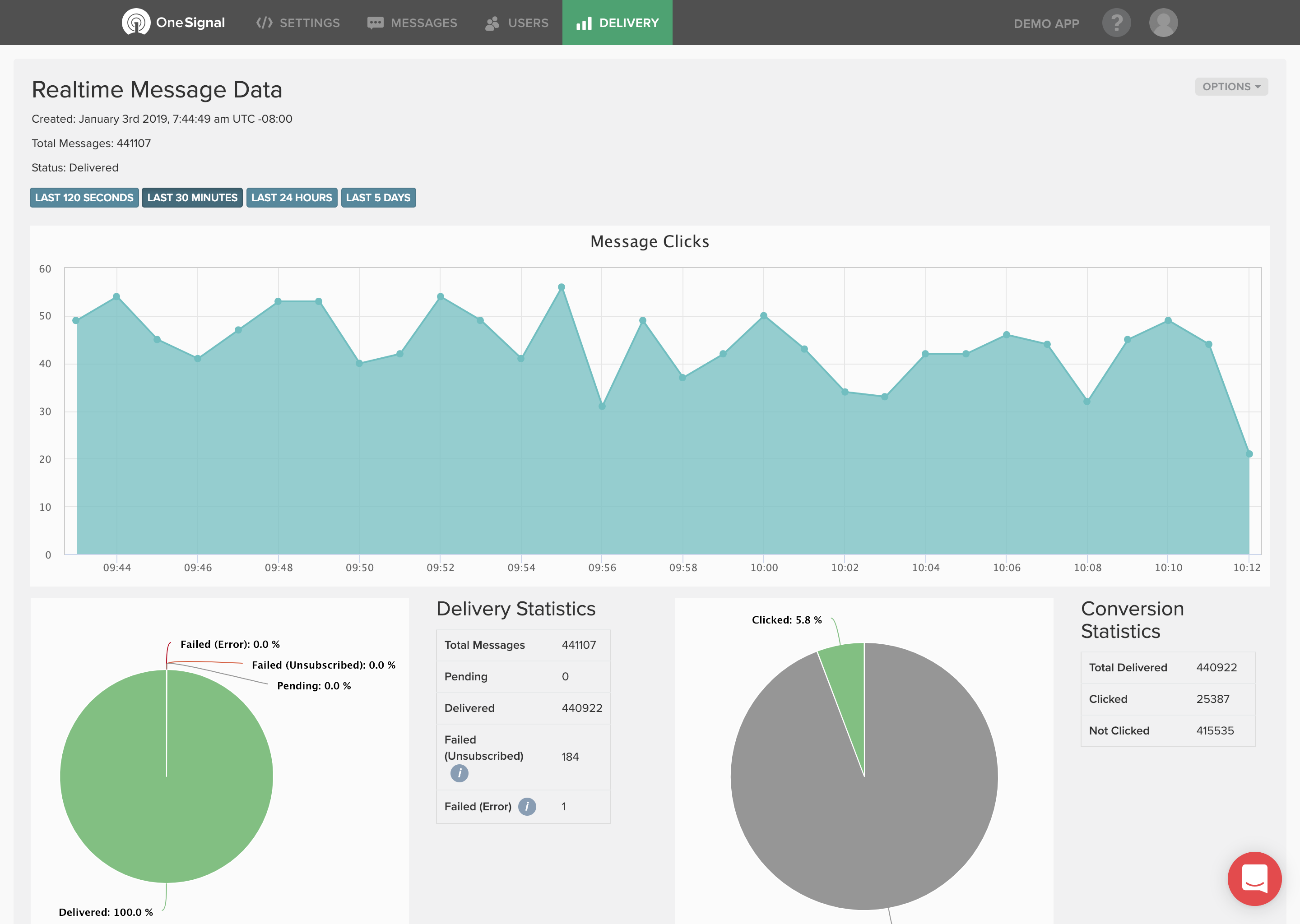This screenshot has height=924, width=1300.
Task: Click the 09:44 x-axis label
Action: (x=116, y=567)
